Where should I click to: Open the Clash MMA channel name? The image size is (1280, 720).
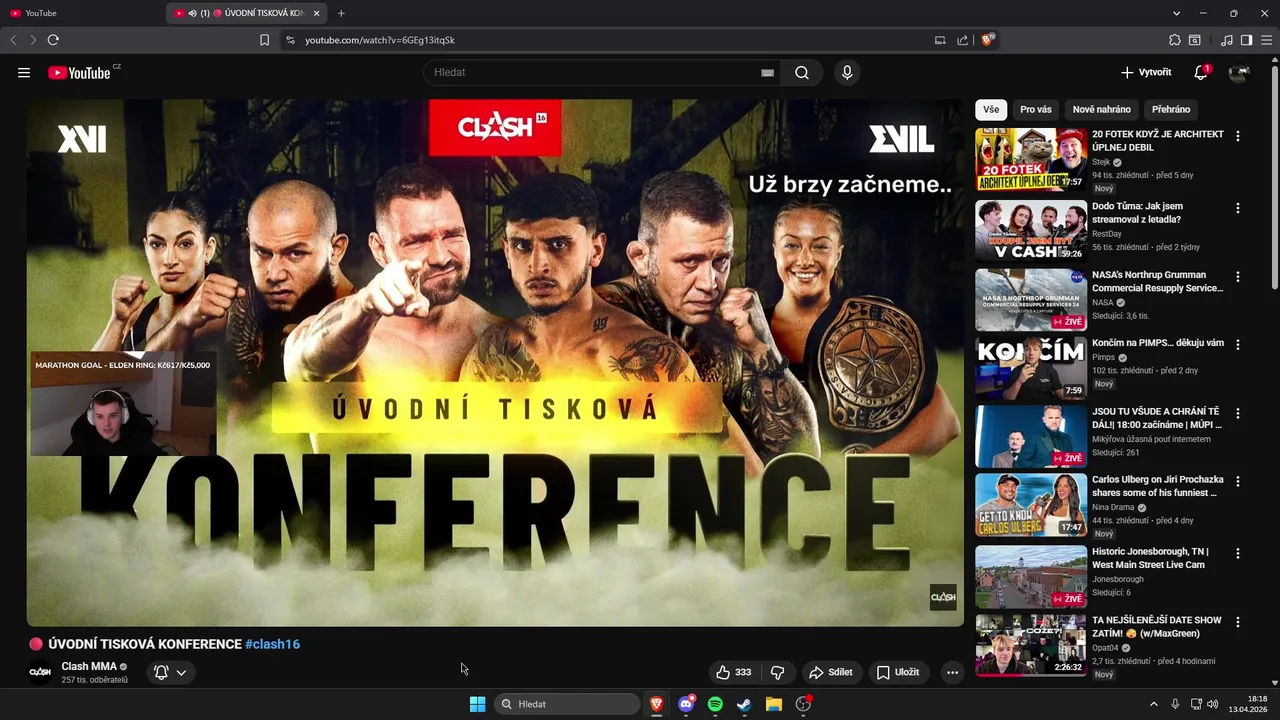click(x=89, y=666)
